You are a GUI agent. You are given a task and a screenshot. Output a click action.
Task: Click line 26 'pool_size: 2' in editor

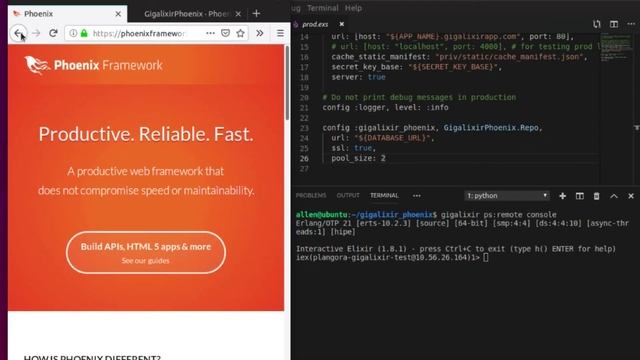[358, 158]
